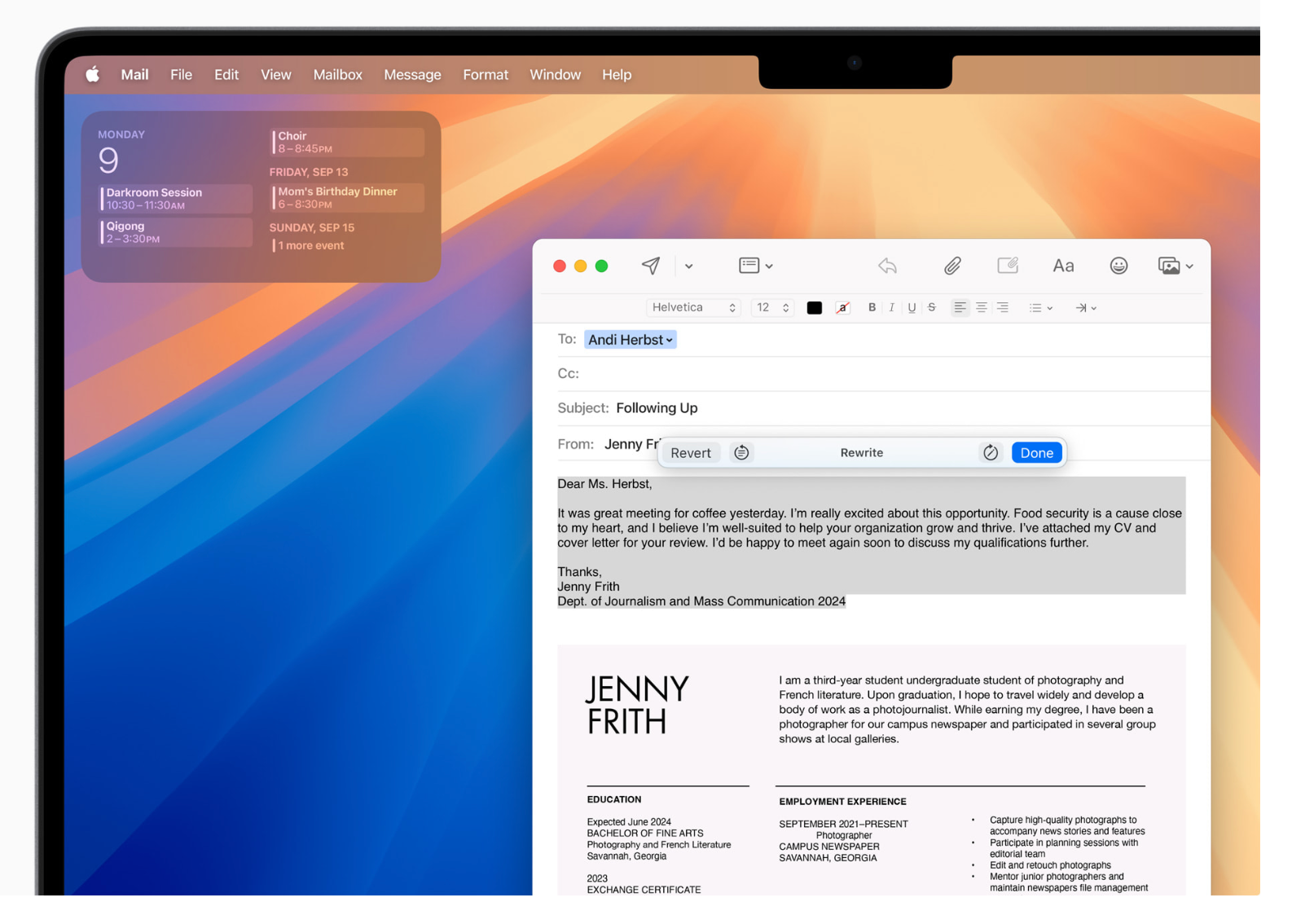Click the text background color swatch
1292x924 pixels.
pyautogui.click(x=843, y=308)
